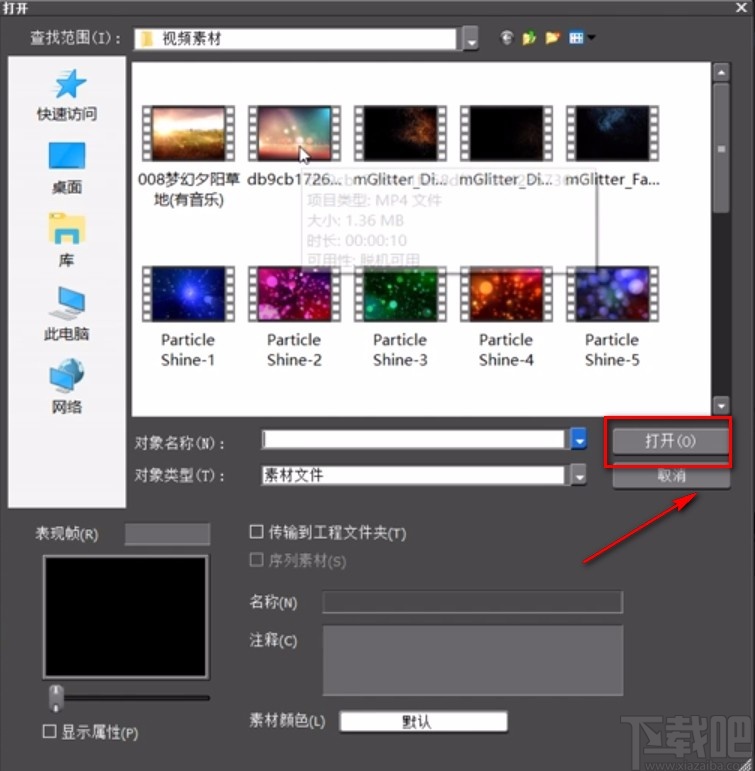Enable the 显示属性 checkbox
Image resolution: width=755 pixels, height=771 pixels.
[x=49, y=732]
